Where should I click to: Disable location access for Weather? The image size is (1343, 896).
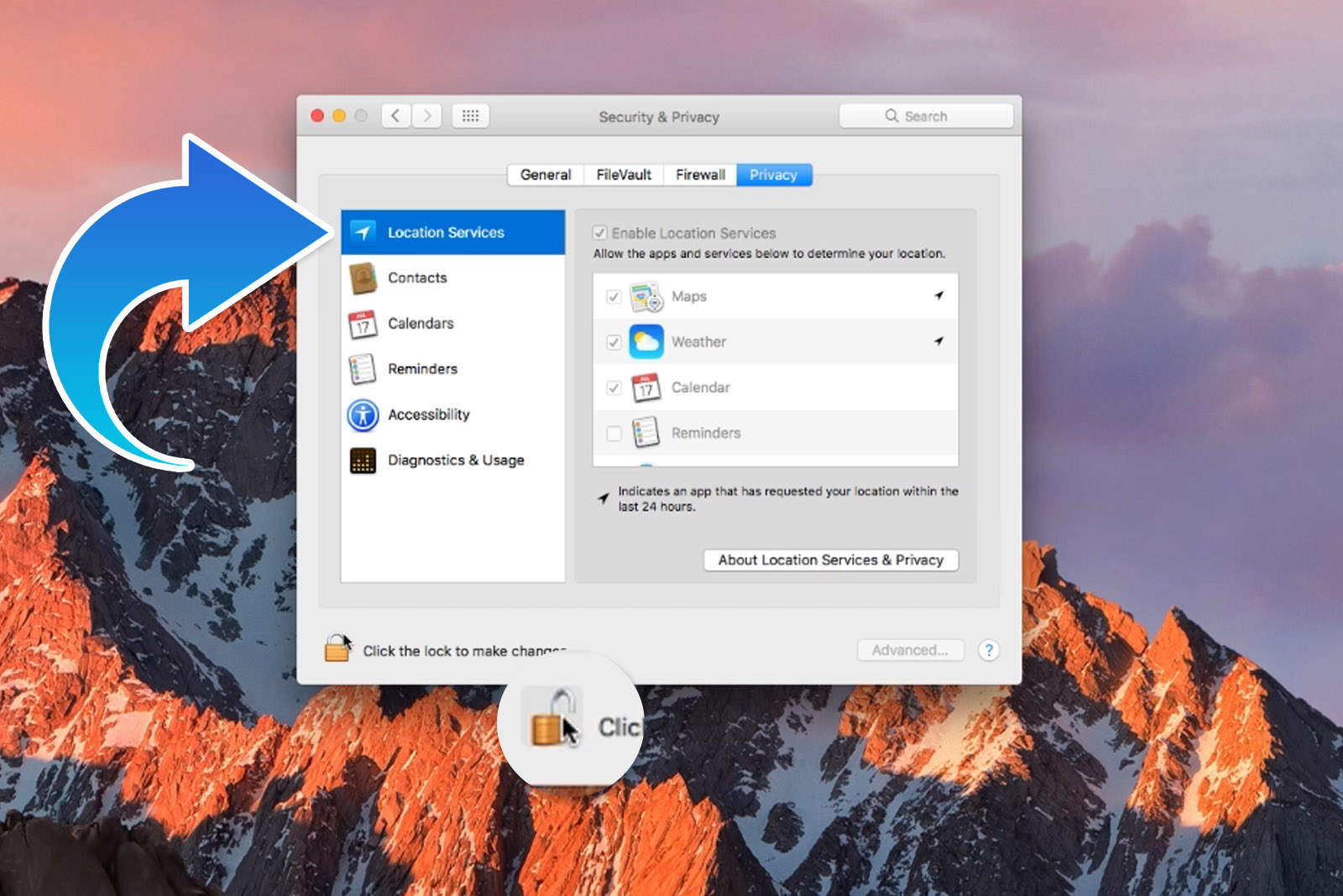(x=614, y=342)
